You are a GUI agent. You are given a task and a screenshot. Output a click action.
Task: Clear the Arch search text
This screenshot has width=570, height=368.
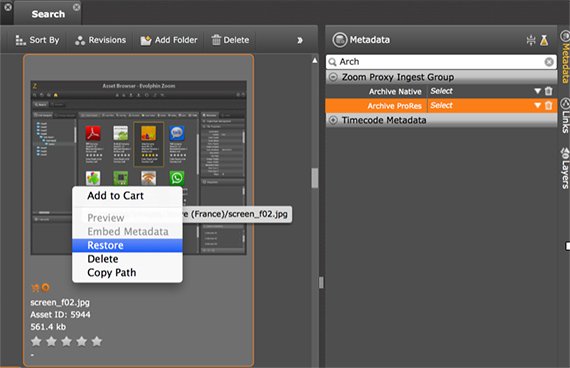549,62
